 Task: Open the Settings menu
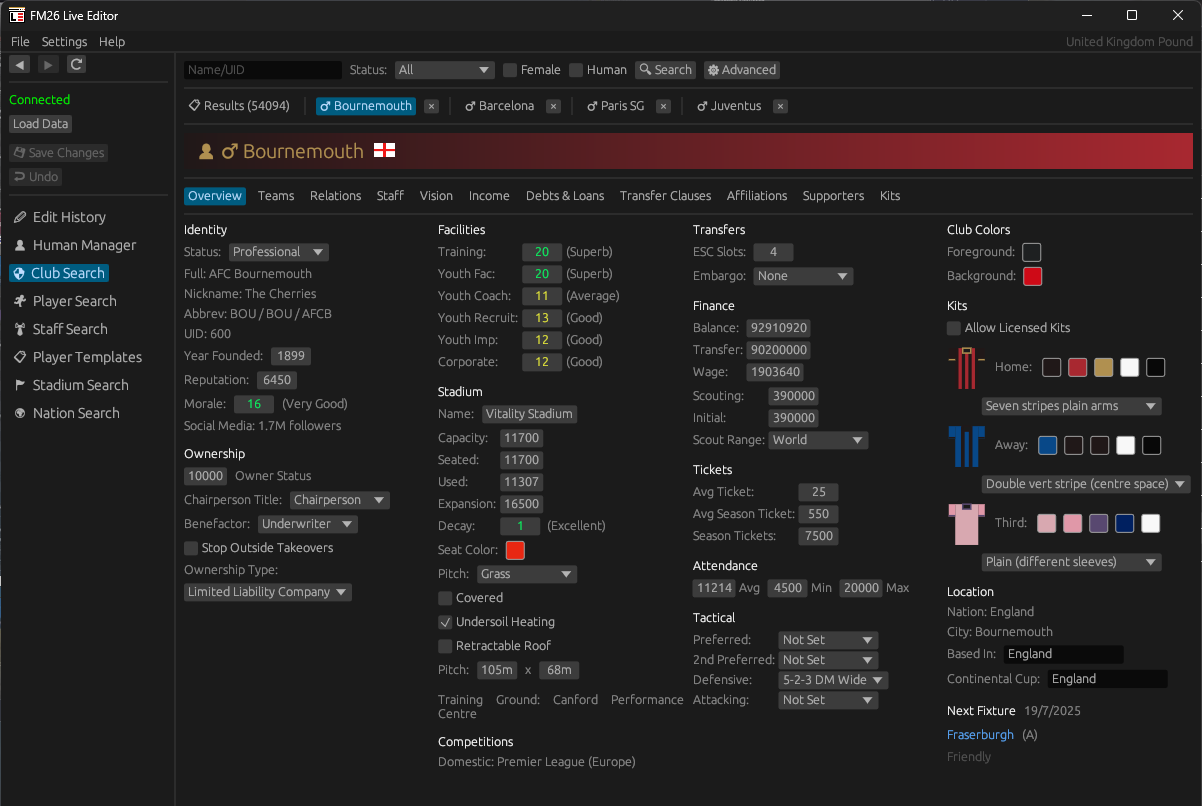tap(64, 42)
